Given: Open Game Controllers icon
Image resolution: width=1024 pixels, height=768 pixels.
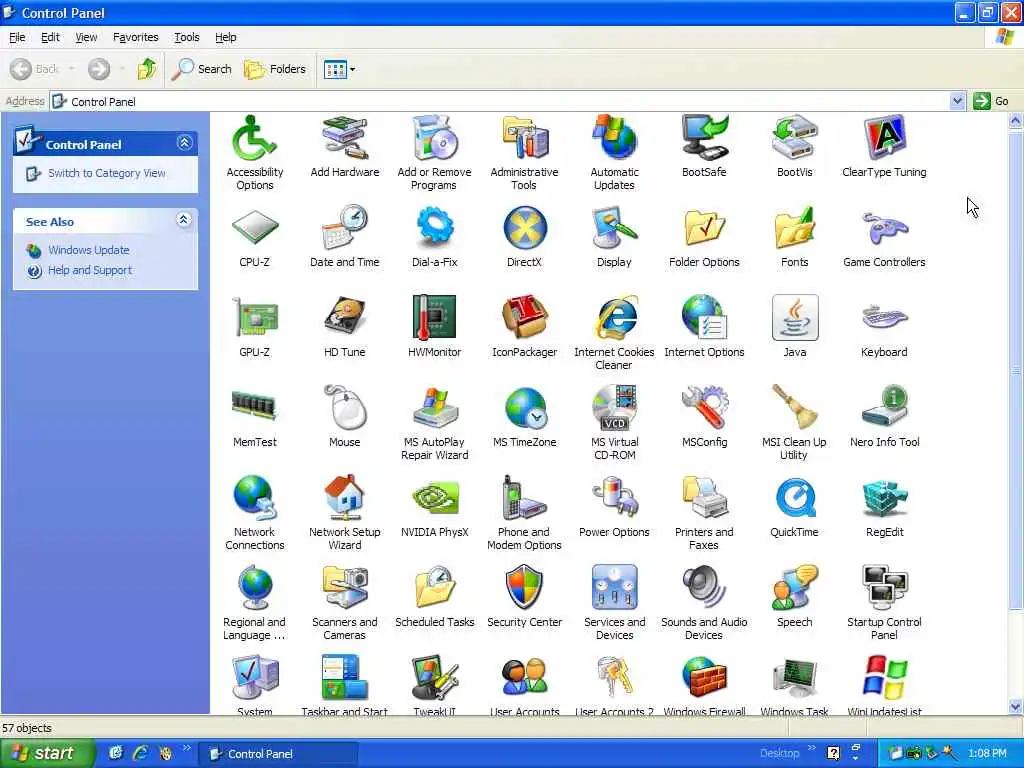Looking at the screenshot, I should [x=884, y=228].
